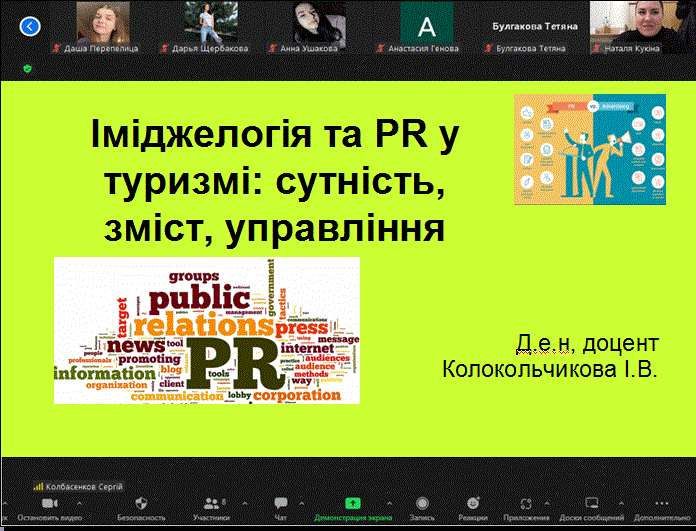Image resolution: width=696 pixels, height=531 pixels.
Task: Click muted mic icon by Анастасия Генова
Action: (380, 48)
